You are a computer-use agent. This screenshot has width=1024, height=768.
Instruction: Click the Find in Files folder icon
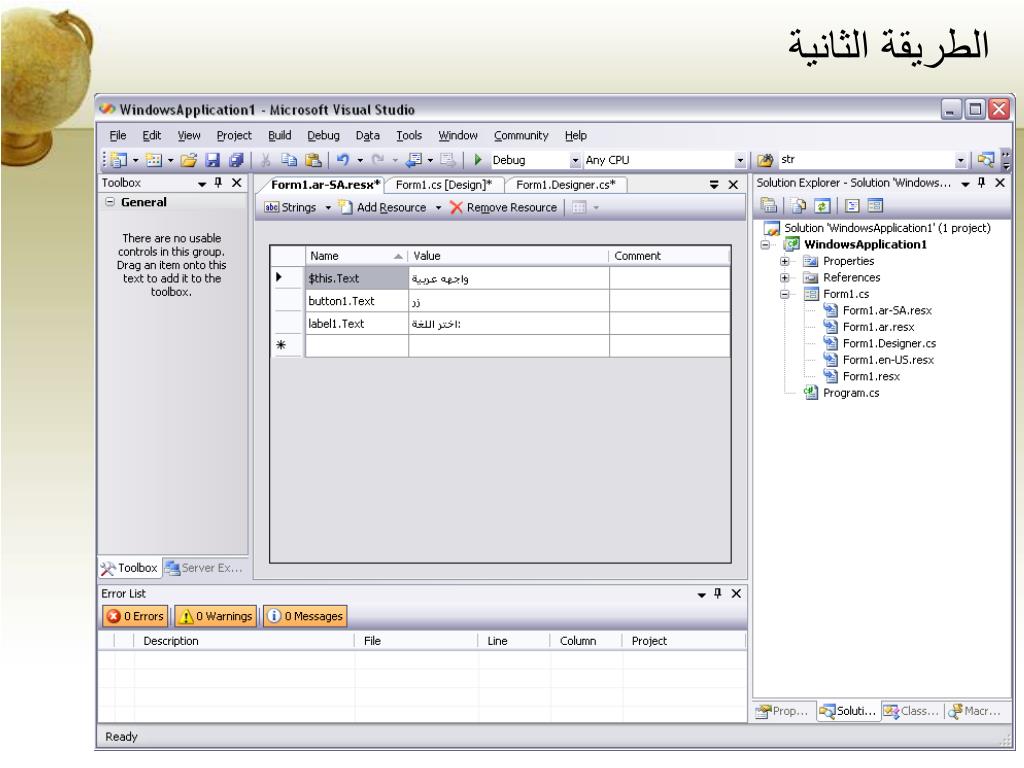[765, 159]
